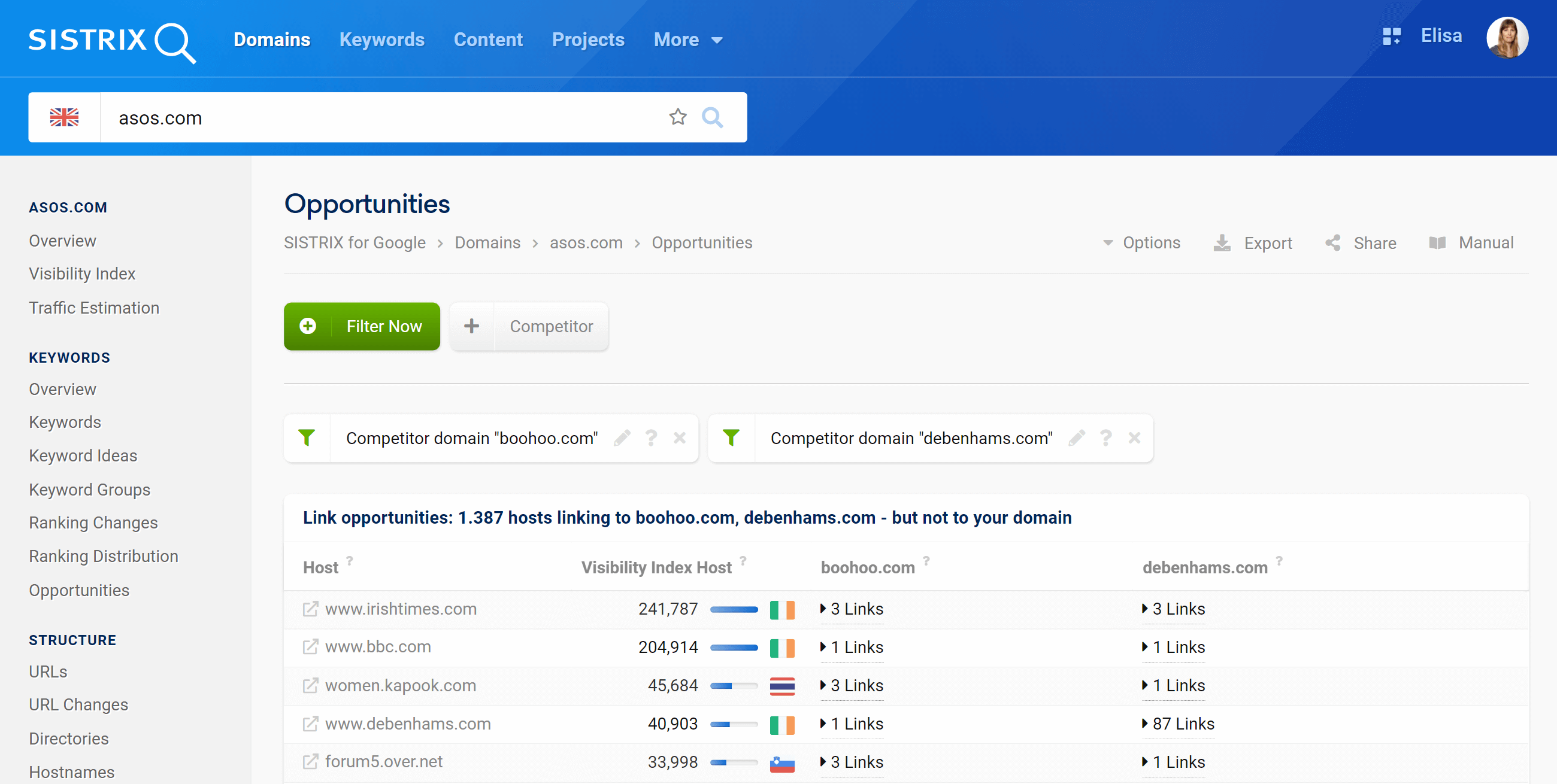Click asos.com in the breadcrumb

pyautogui.click(x=586, y=243)
